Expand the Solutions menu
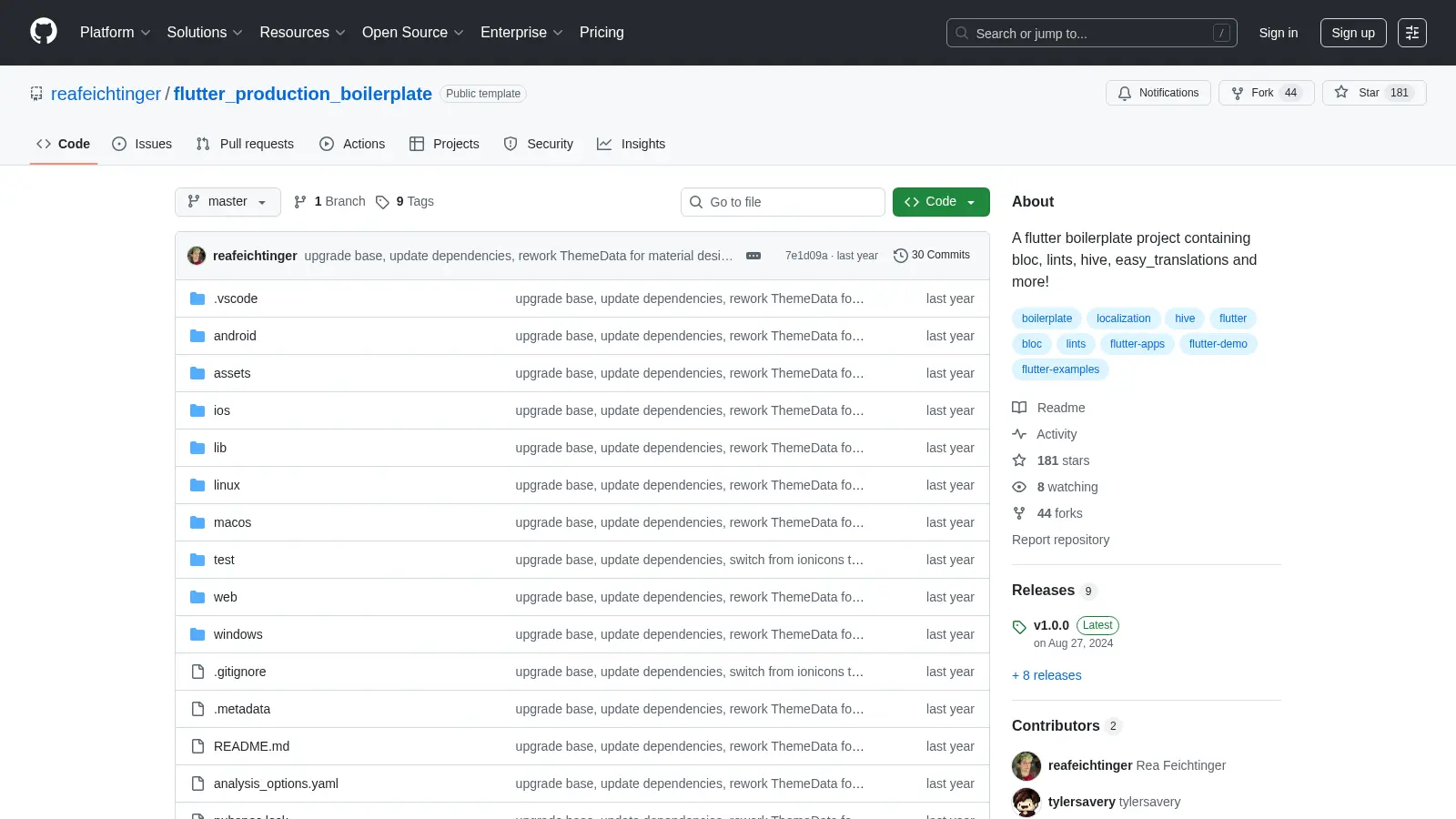Image resolution: width=1456 pixels, height=819 pixels. tap(205, 33)
